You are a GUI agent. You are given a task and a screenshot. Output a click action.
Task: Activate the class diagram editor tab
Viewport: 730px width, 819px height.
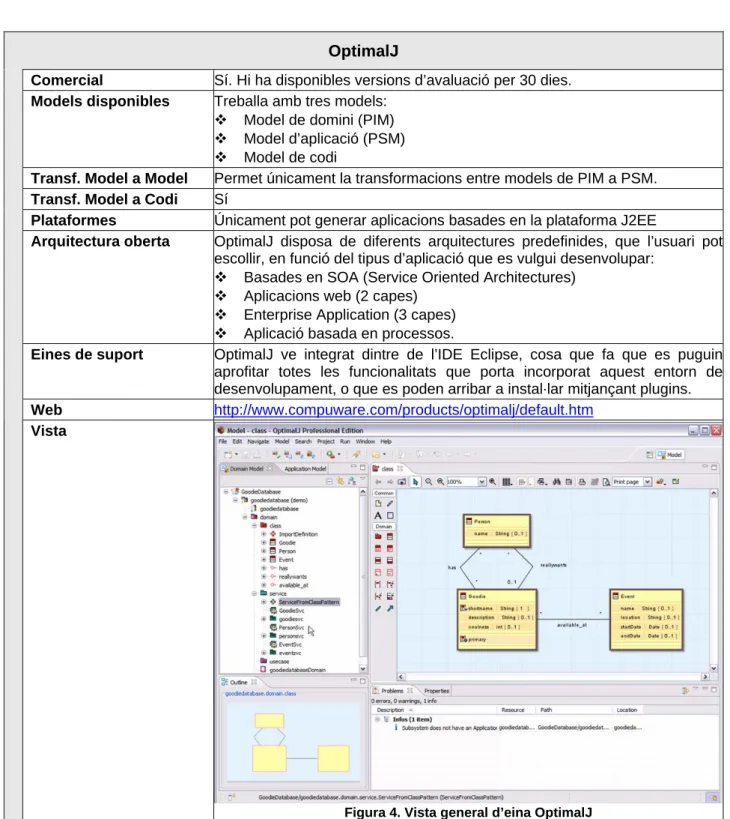coord(387,469)
